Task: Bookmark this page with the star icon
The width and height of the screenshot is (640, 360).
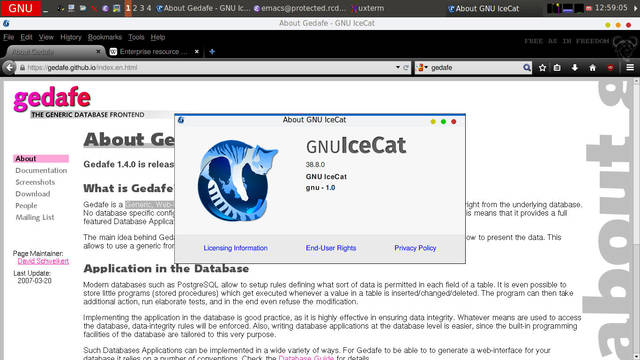Action: (x=542, y=68)
